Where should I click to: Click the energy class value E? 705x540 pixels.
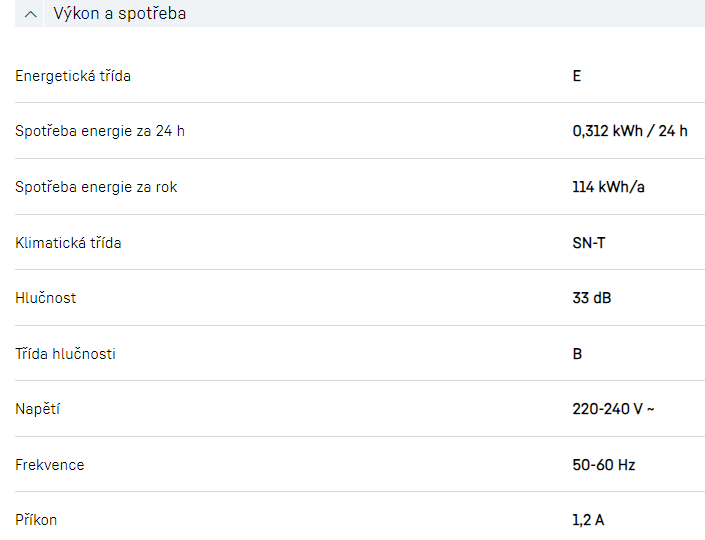click(577, 76)
